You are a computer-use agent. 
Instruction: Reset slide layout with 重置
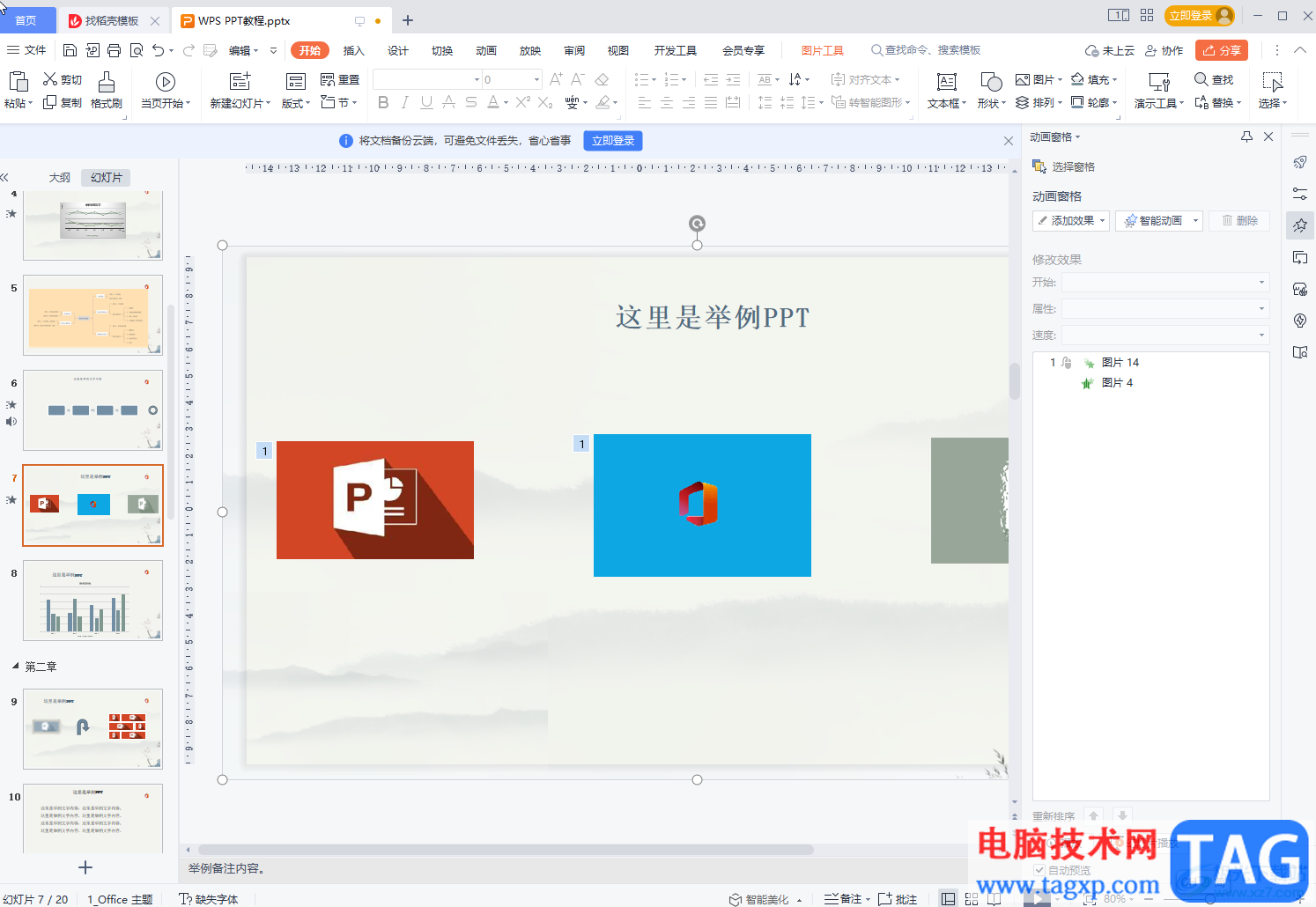pyautogui.click(x=340, y=79)
